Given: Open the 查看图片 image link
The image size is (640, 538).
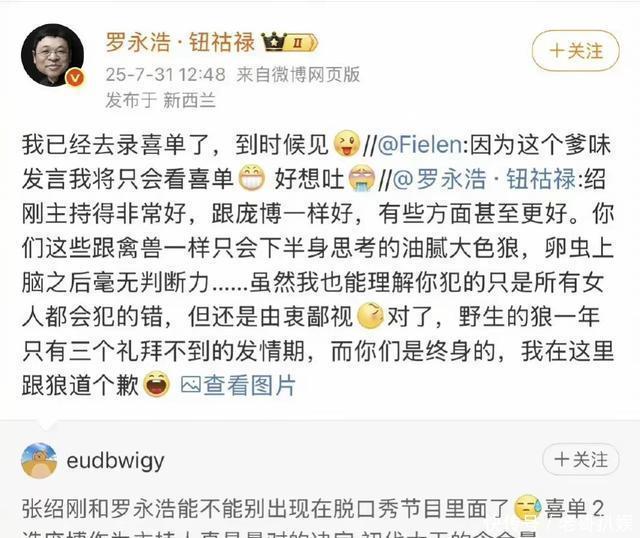Looking at the screenshot, I should pos(249,385).
